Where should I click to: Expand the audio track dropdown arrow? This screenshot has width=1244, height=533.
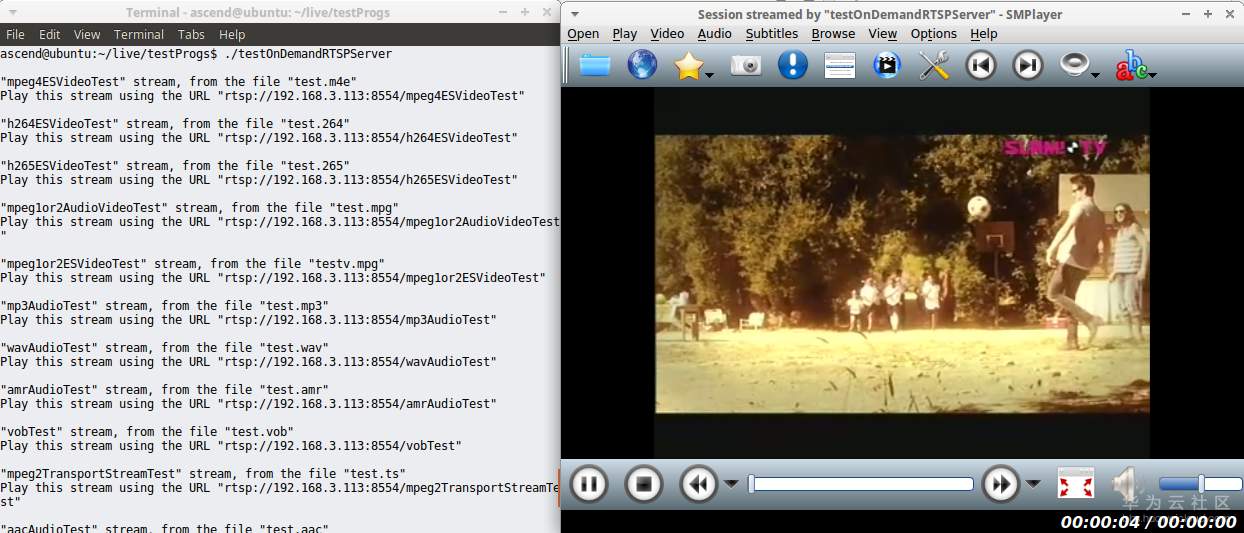[x=1096, y=75]
